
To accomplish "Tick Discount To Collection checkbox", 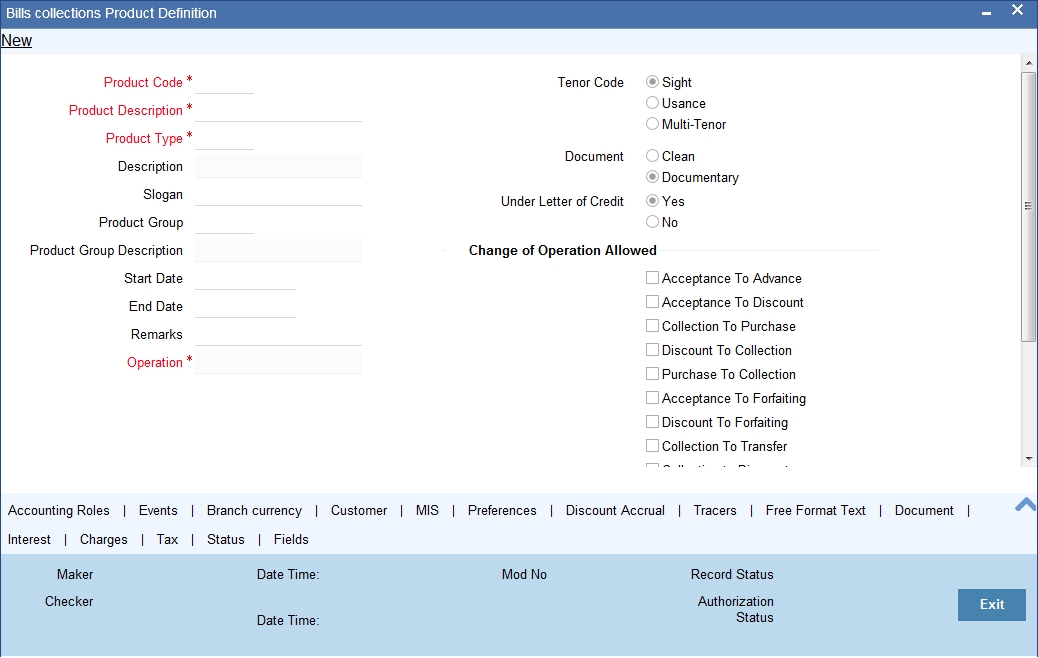I will pyautogui.click(x=652, y=350).
